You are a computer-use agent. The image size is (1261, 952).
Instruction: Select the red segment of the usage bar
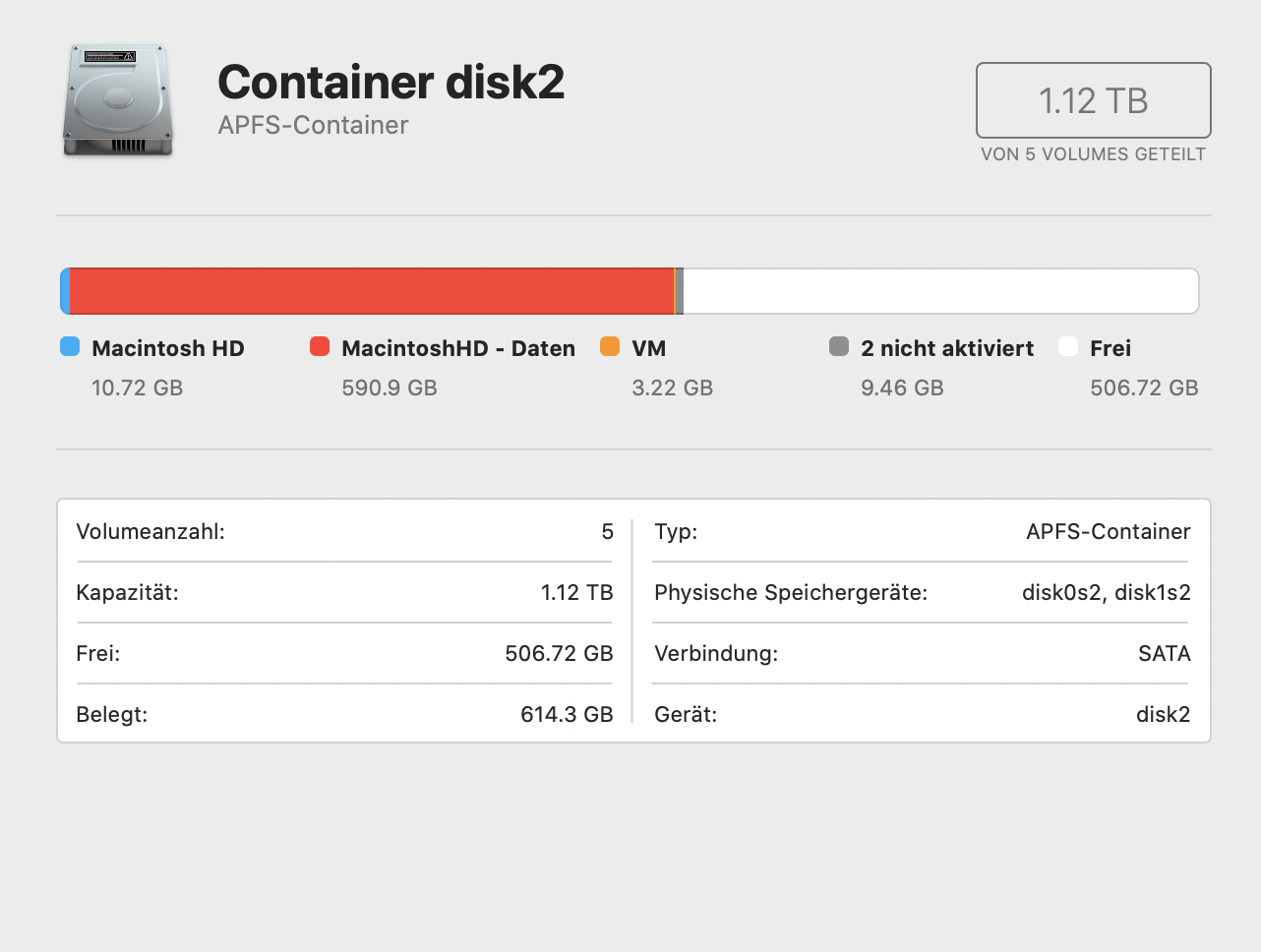click(372, 291)
